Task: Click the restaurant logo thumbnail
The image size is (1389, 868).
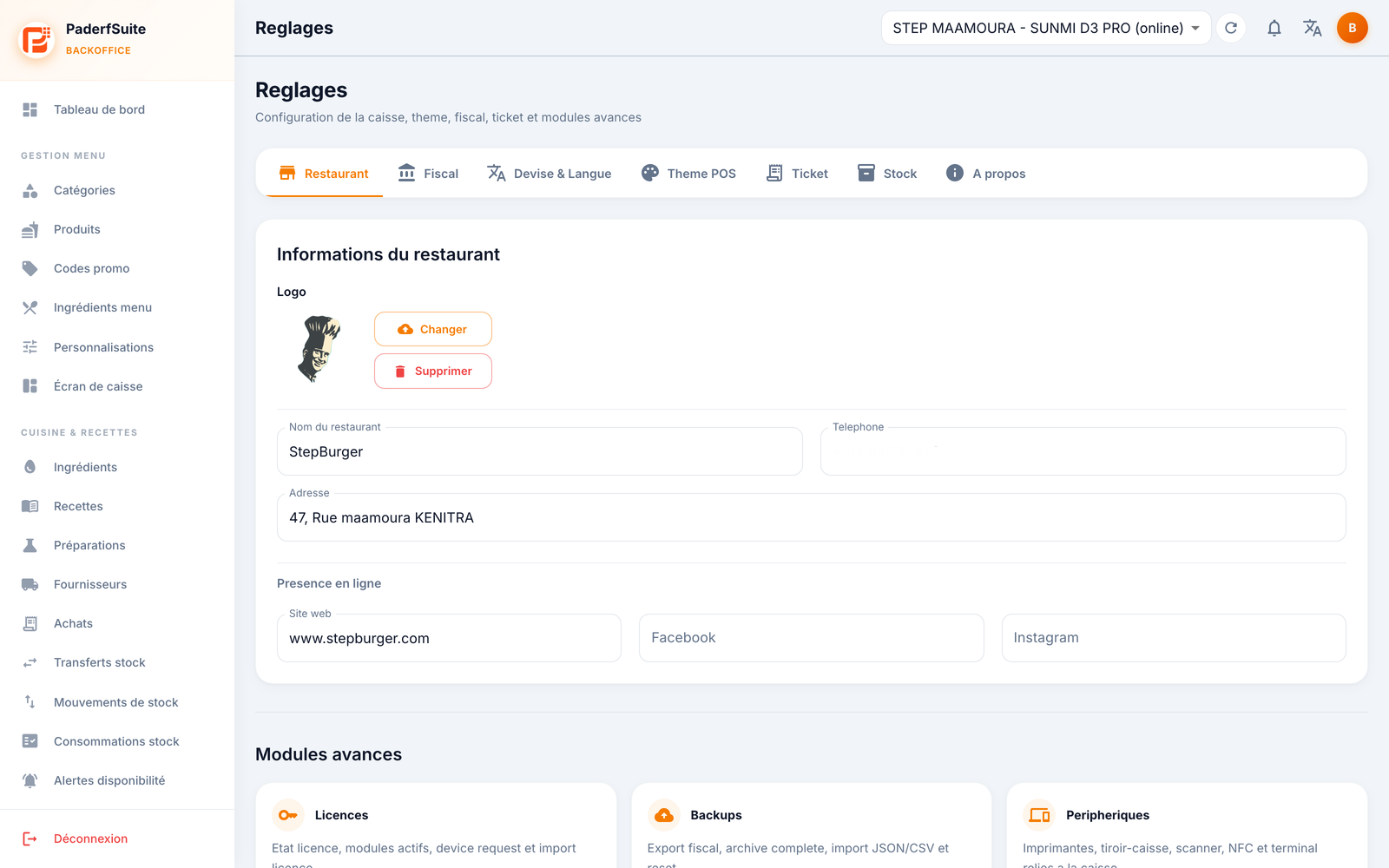Action: coord(319,350)
